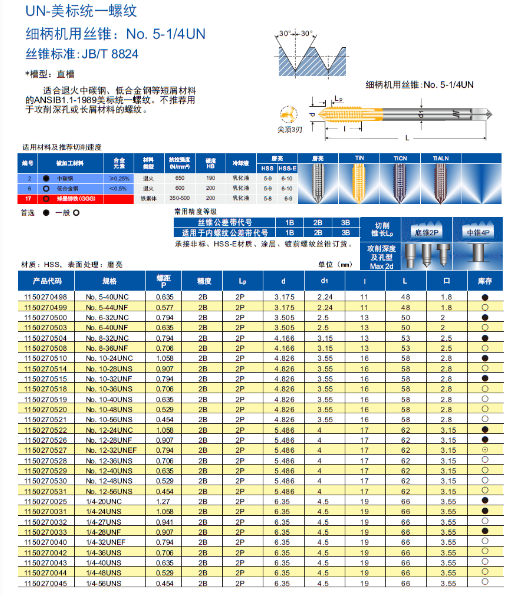Click filled 首选 legend dot
Screen dimensions: 512x595
pos(46,213)
